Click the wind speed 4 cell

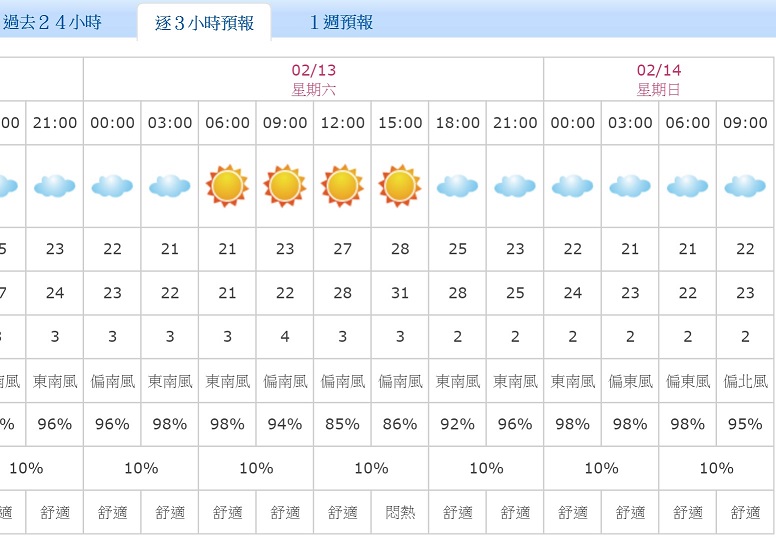click(x=285, y=337)
